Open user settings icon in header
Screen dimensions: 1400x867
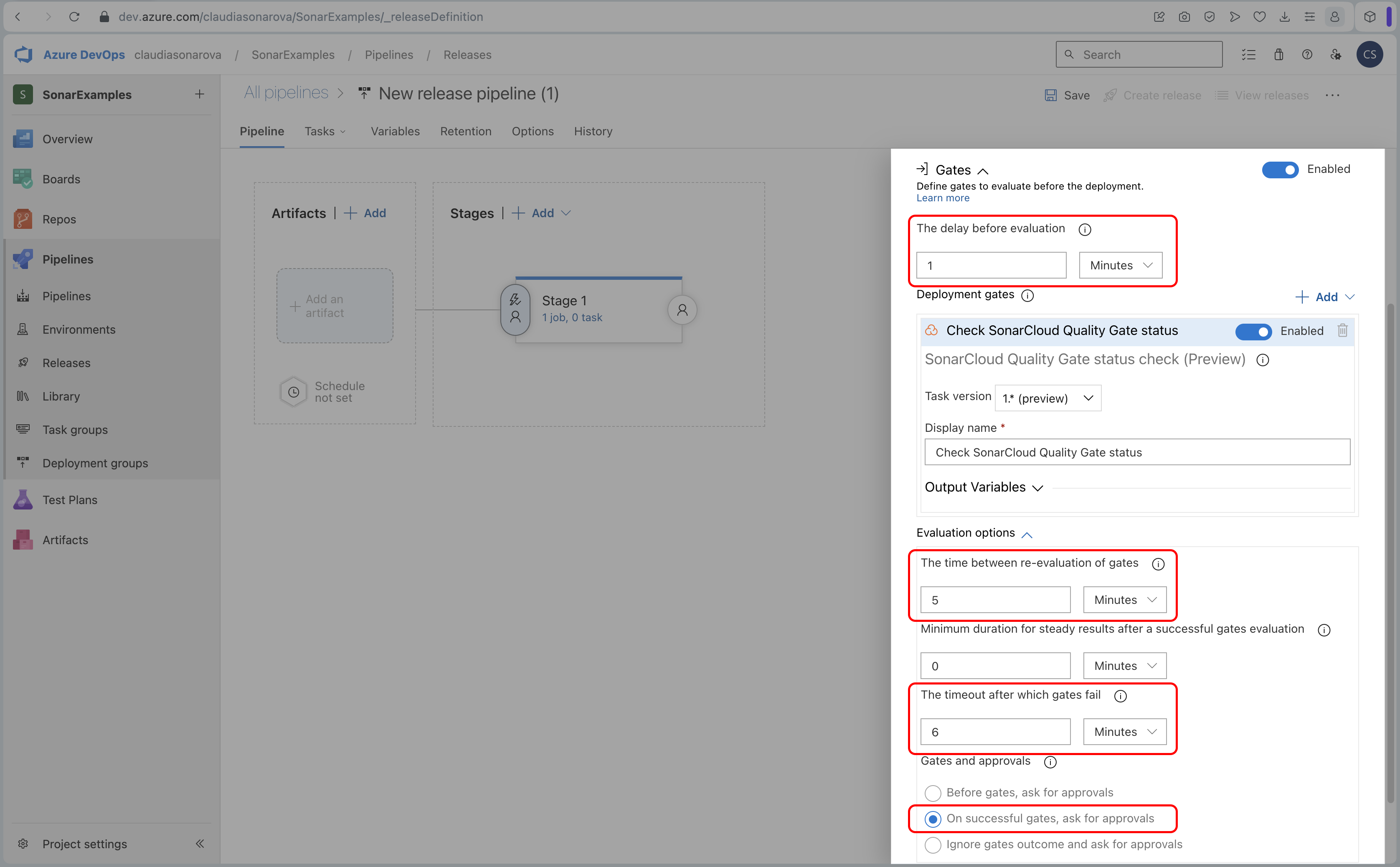click(1336, 54)
